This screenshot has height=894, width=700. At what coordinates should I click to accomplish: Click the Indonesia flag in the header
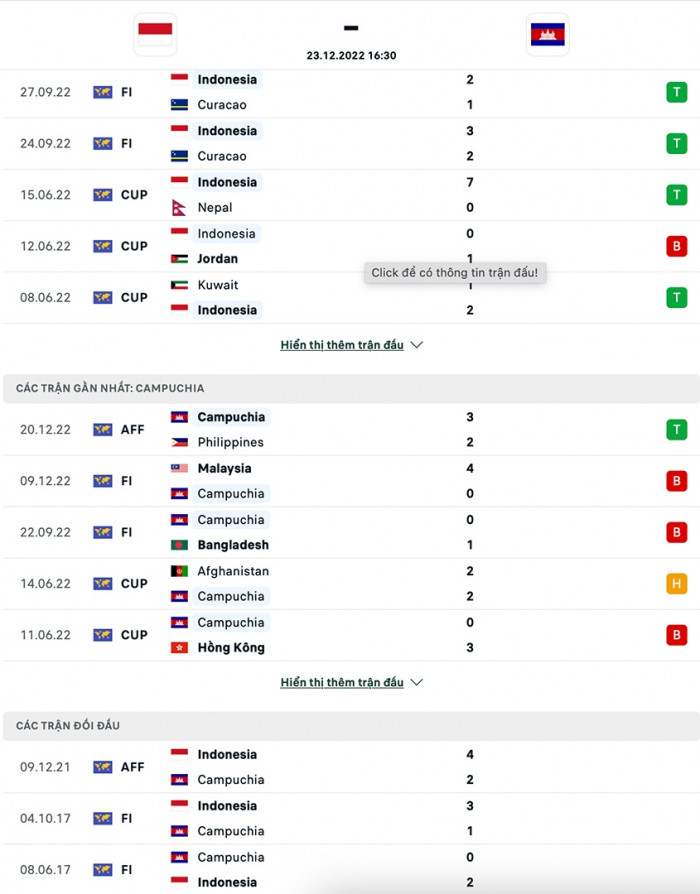155,34
